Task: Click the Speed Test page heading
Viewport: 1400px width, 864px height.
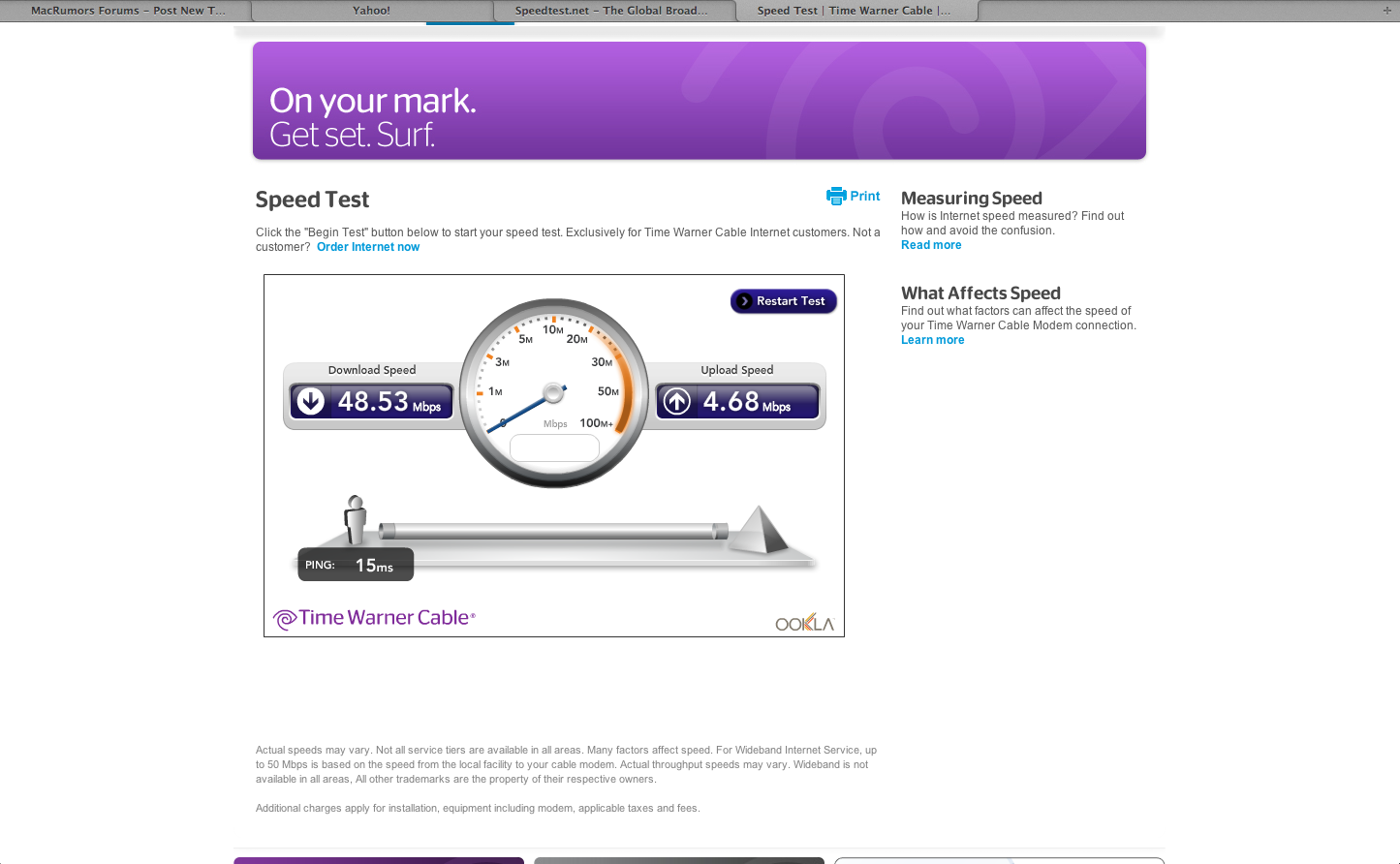Action: click(x=312, y=200)
